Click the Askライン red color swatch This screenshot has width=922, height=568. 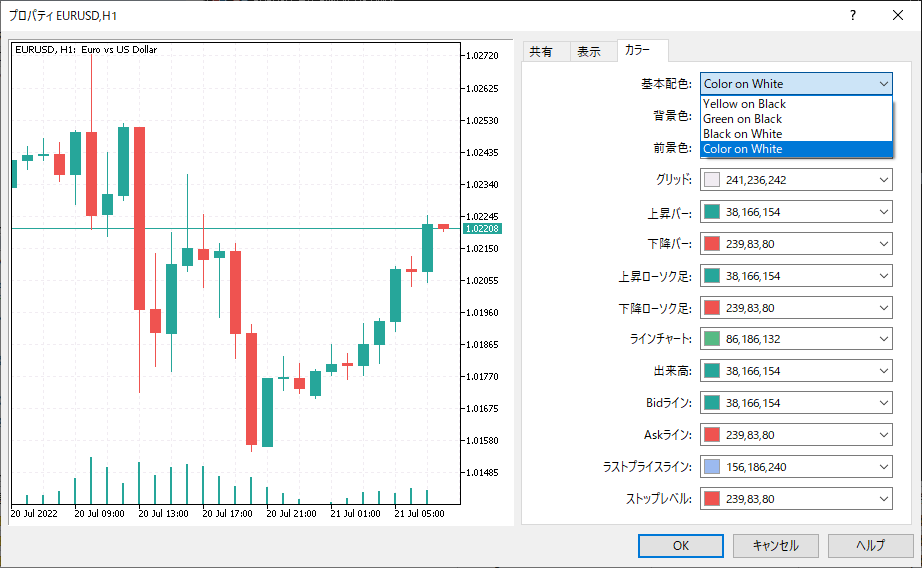pyautogui.click(x=711, y=435)
